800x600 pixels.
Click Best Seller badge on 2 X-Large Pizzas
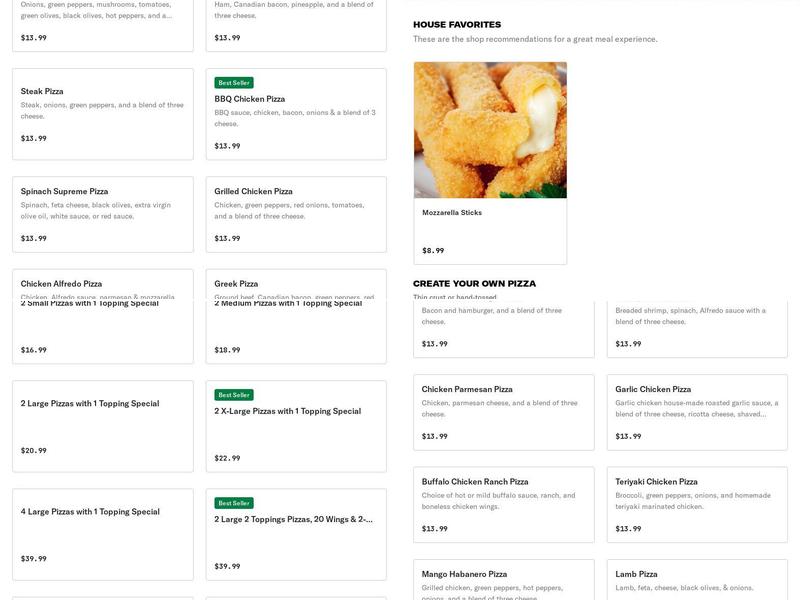coord(234,395)
